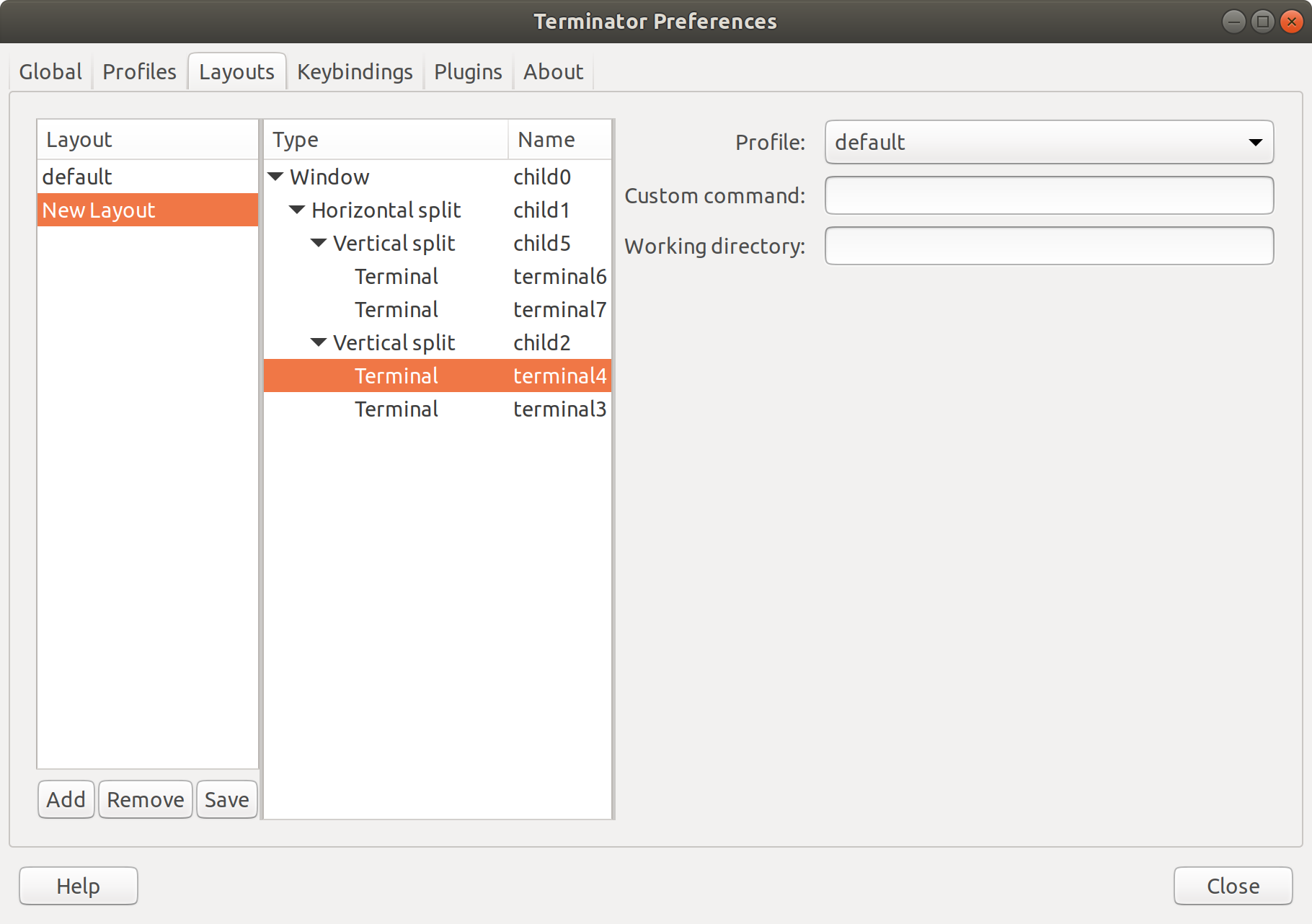The height and width of the screenshot is (924, 1312).
Task: Select the Vertical split child5 row
Action: pos(438,243)
